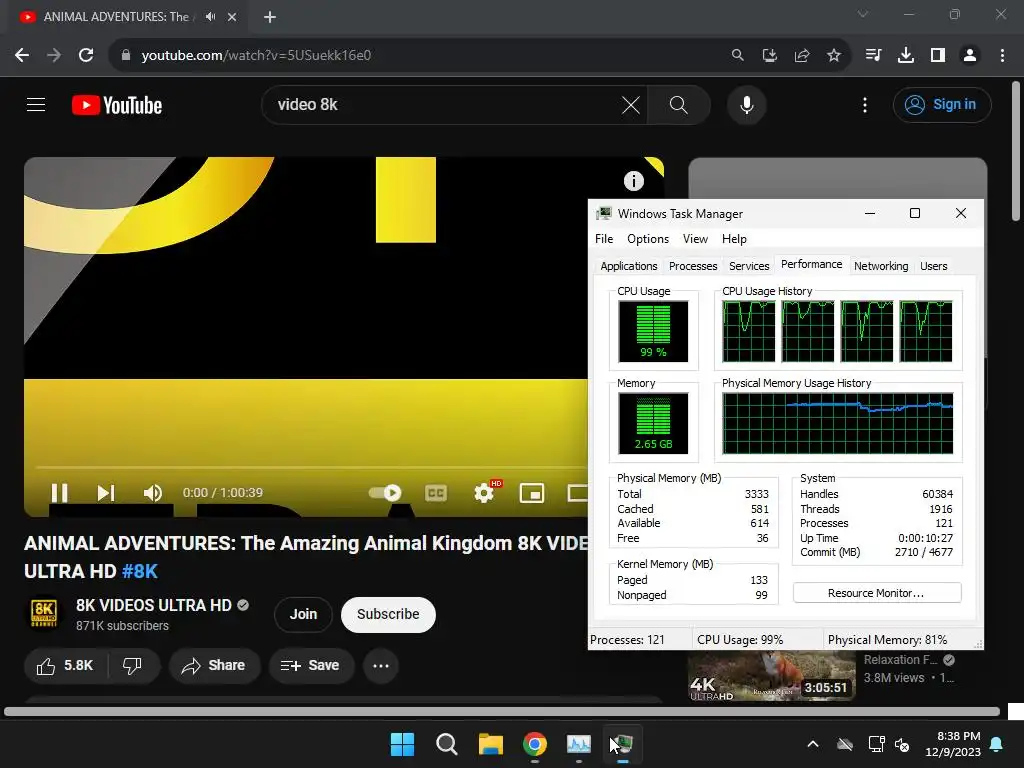Mute the tab via speaker icon
The image size is (1024, 768).
pos(210,17)
